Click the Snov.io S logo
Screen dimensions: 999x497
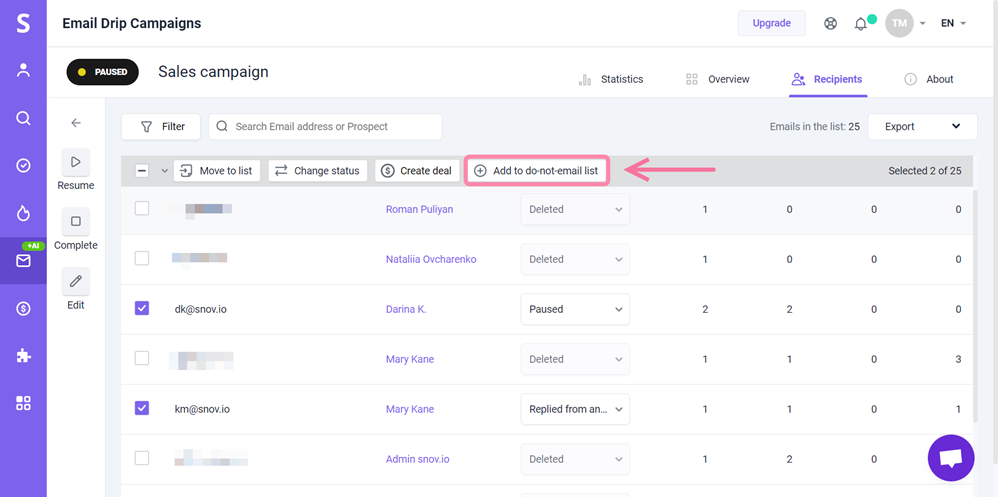pos(23,24)
